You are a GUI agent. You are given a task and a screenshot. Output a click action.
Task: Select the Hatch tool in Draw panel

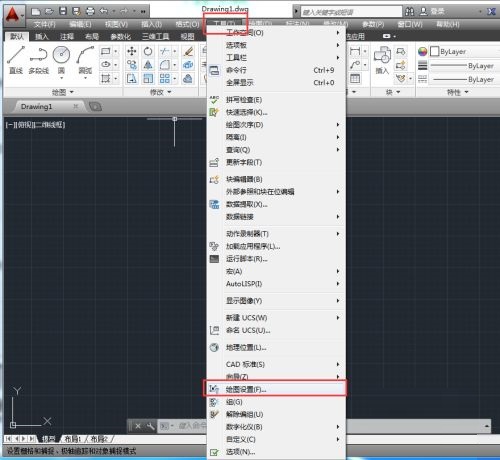point(106,78)
